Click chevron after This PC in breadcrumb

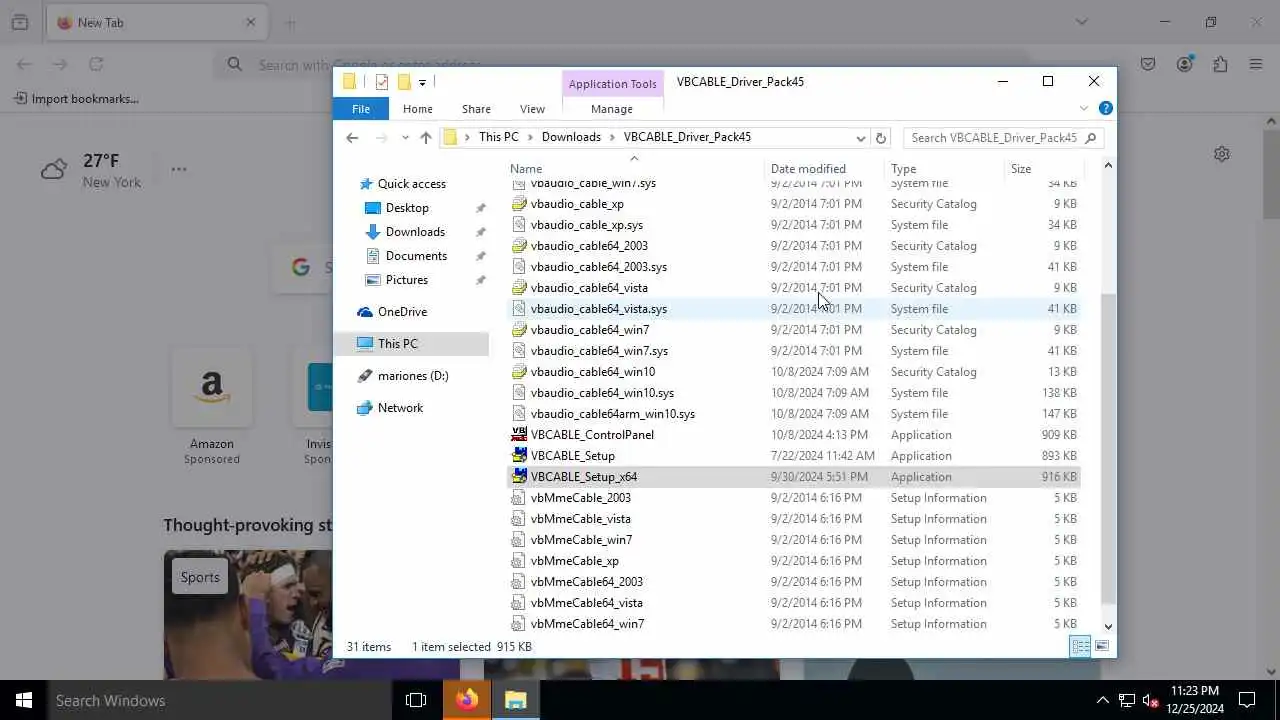(x=531, y=137)
